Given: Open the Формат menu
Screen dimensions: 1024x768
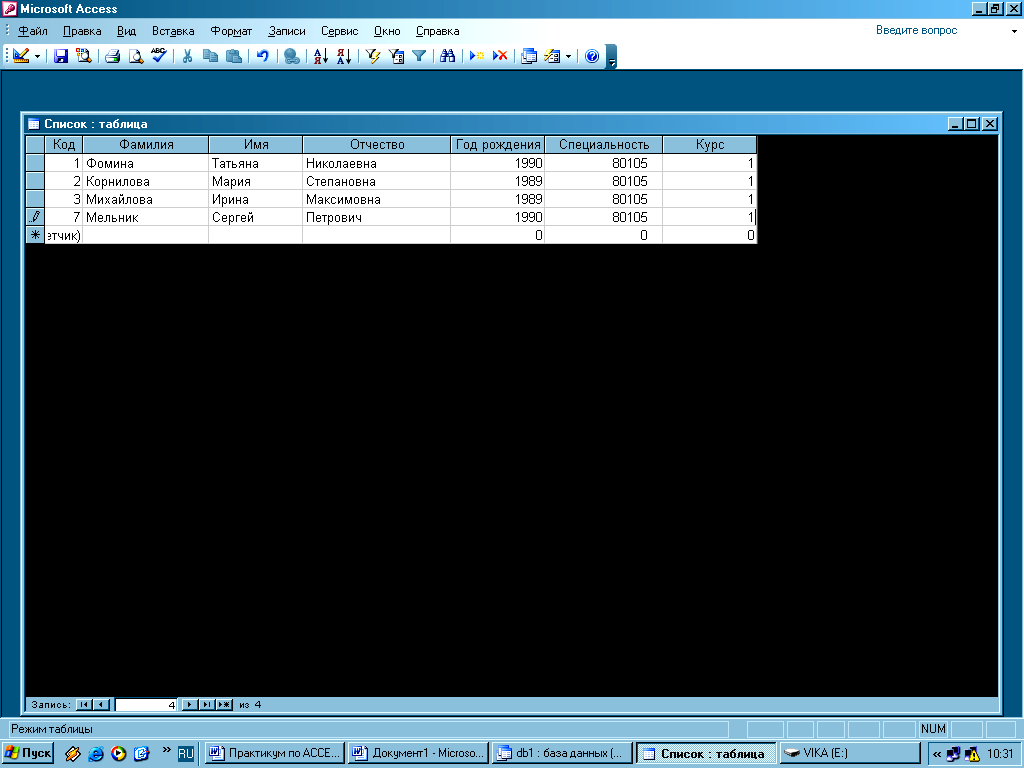Looking at the screenshot, I should pyautogui.click(x=231, y=31).
